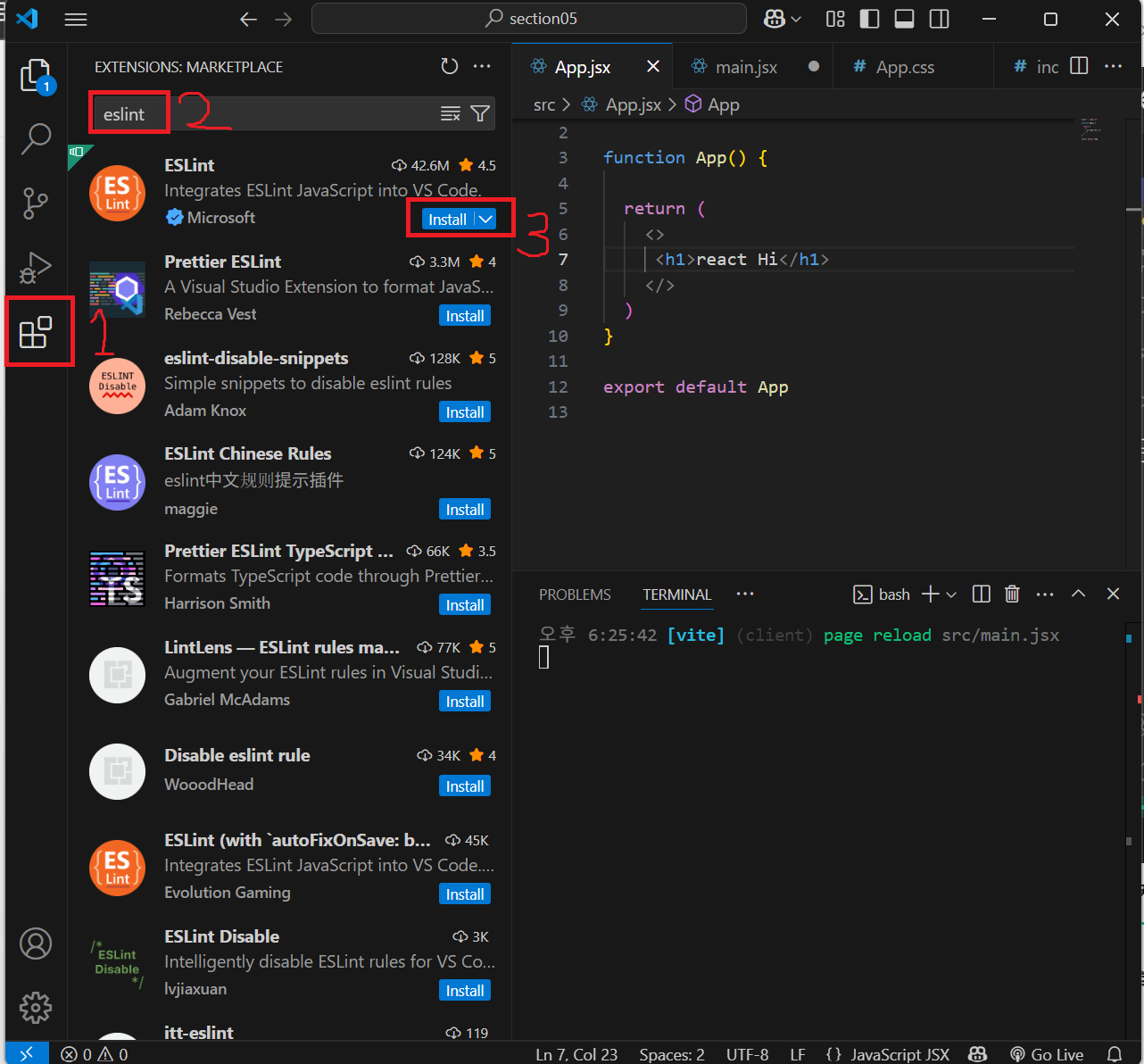This screenshot has width=1144, height=1064.
Task: Maximize the terminal panel size
Action: [1078, 594]
